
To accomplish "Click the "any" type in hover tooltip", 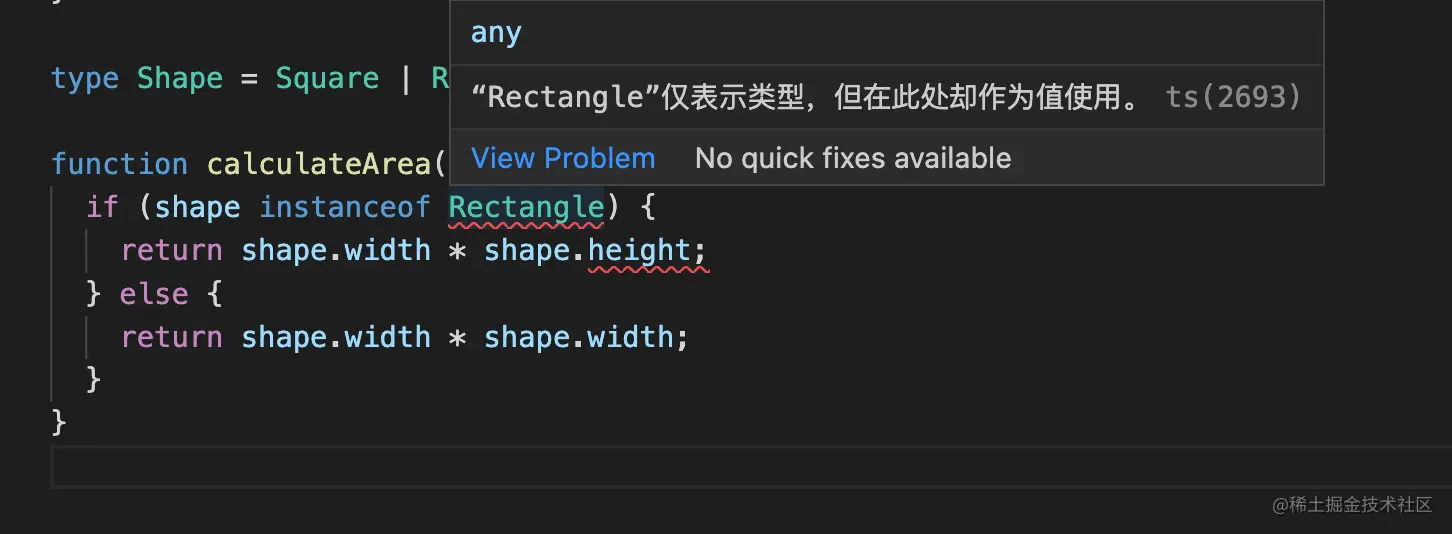I will coord(496,33).
